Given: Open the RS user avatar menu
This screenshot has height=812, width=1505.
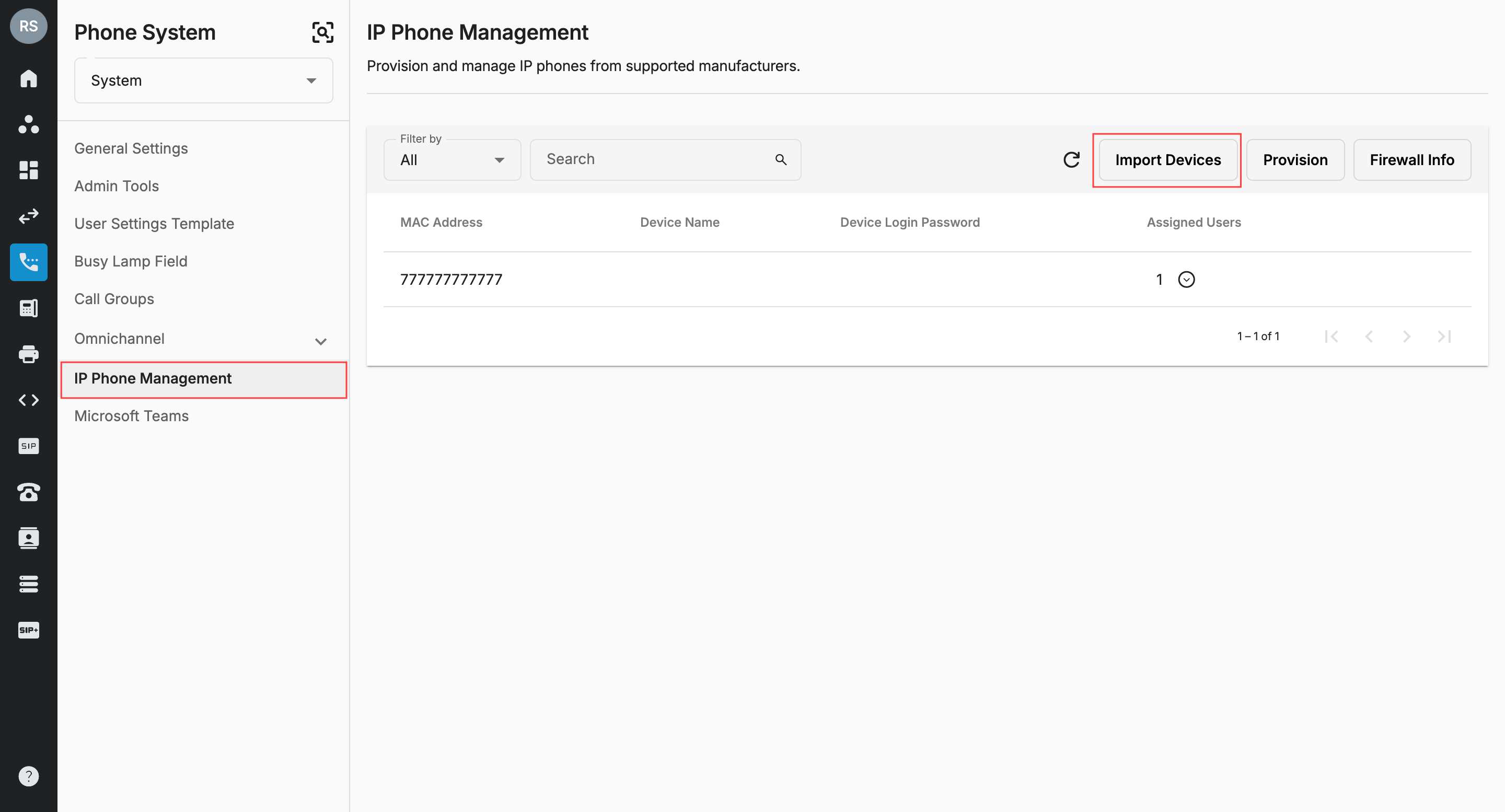Looking at the screenshot, I should pyautogui.click(x=28, y=26).
